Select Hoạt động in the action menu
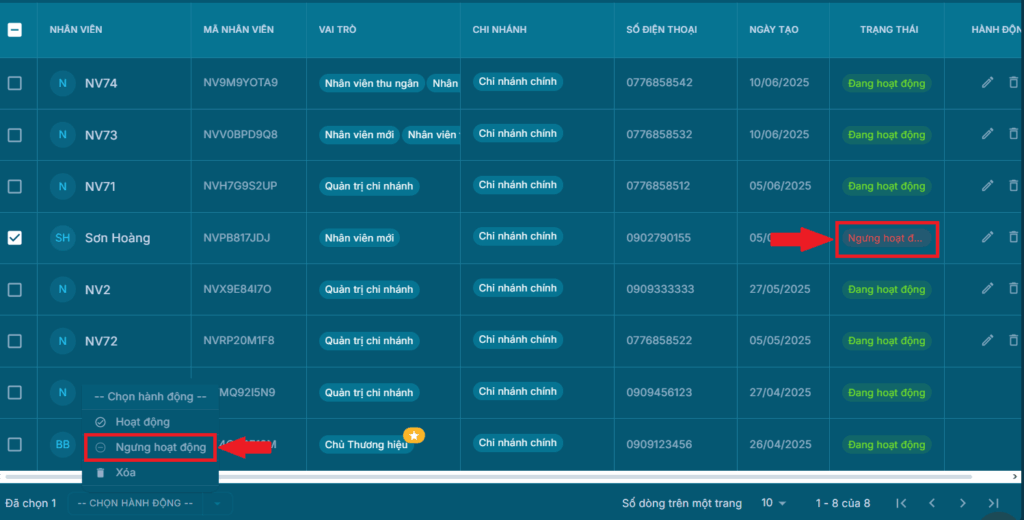Viewport: 1024px width, 520px height. [142, 422]
